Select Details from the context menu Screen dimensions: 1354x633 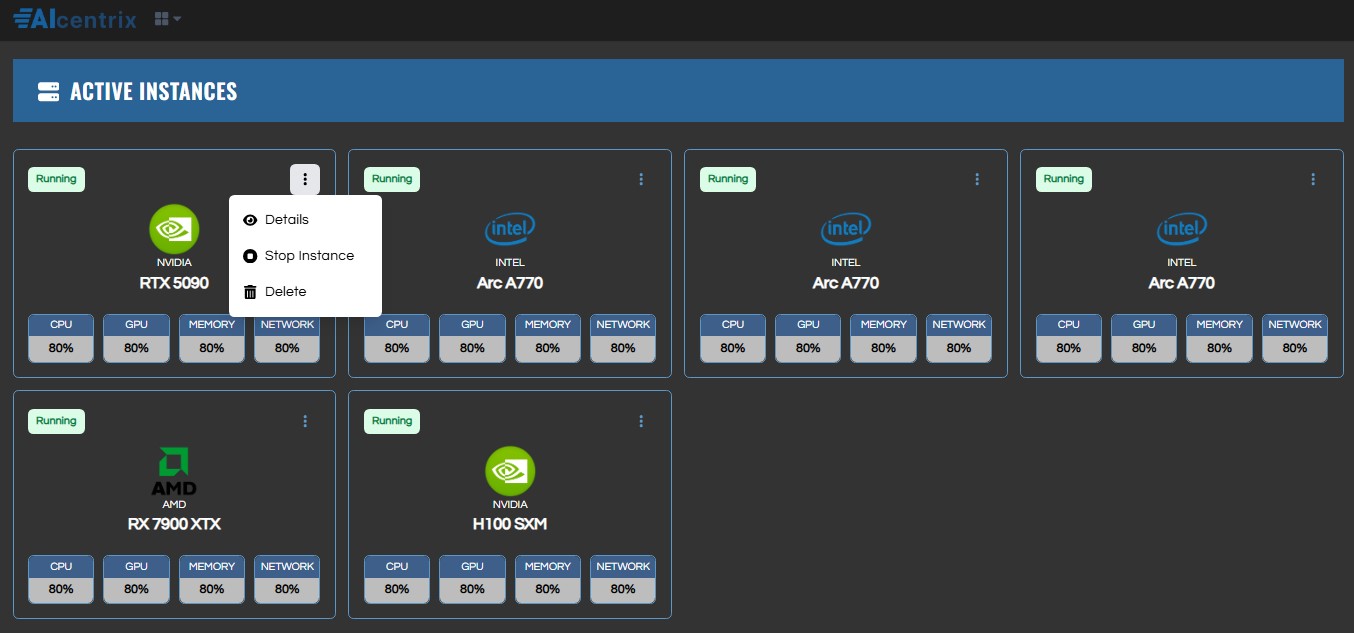[286, 220]
